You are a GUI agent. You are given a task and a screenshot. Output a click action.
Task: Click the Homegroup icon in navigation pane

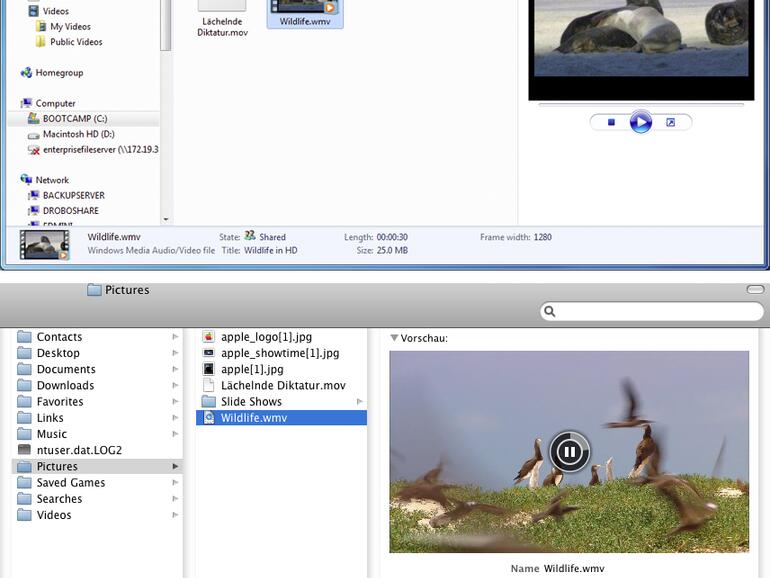coord(26,73)
